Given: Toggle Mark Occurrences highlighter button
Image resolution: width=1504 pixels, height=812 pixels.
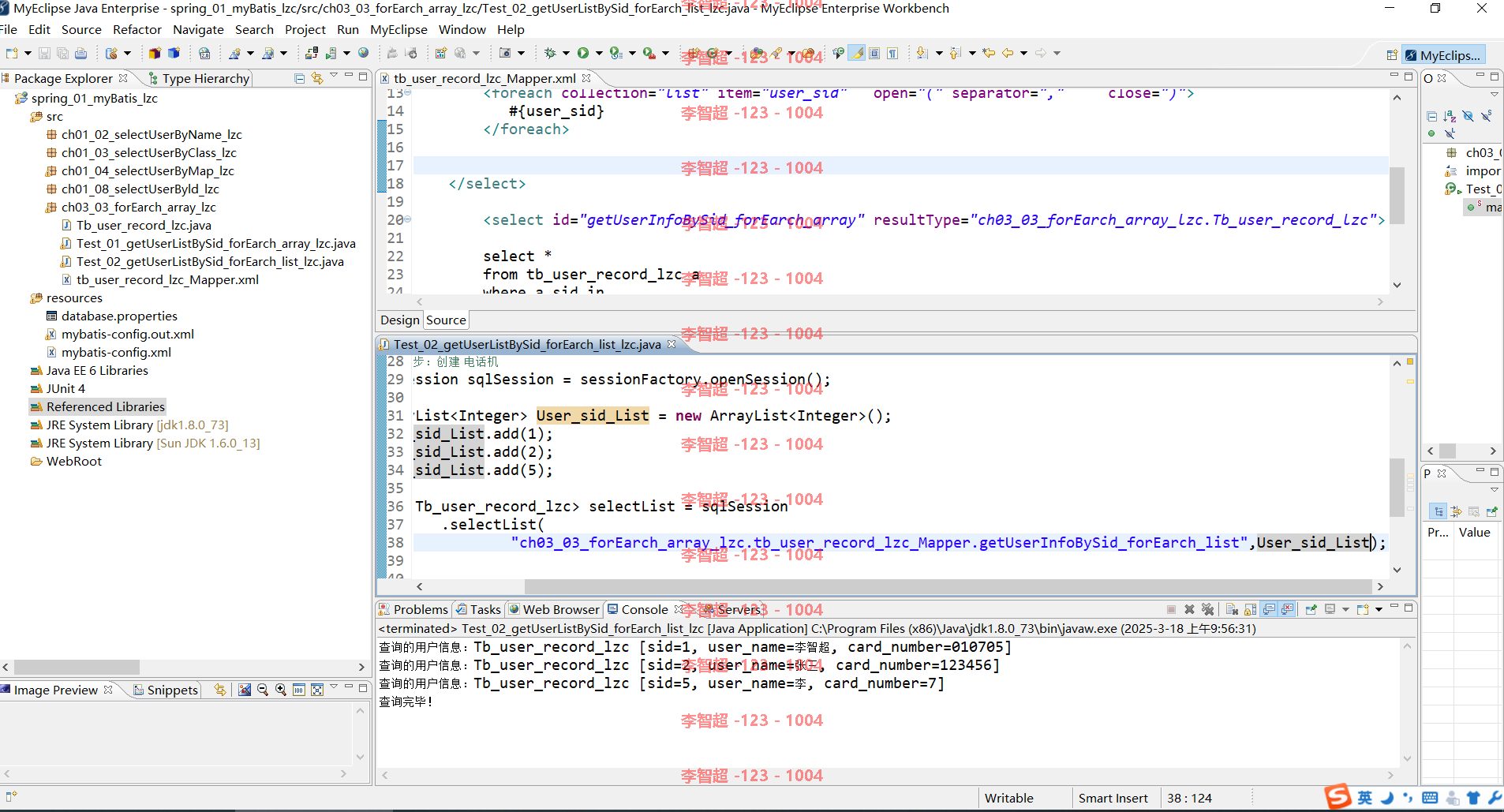Looking at the screenshot, I should 857,53.
